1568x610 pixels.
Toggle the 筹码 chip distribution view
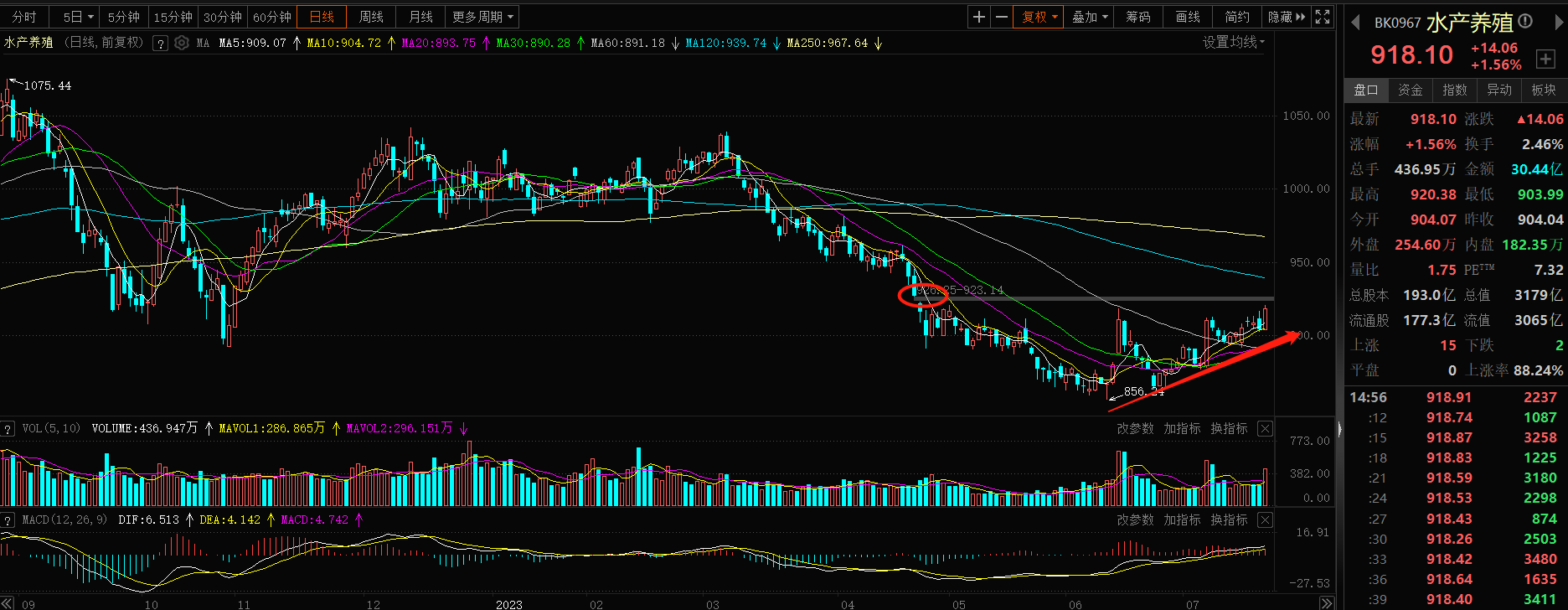click(1137, 17)
